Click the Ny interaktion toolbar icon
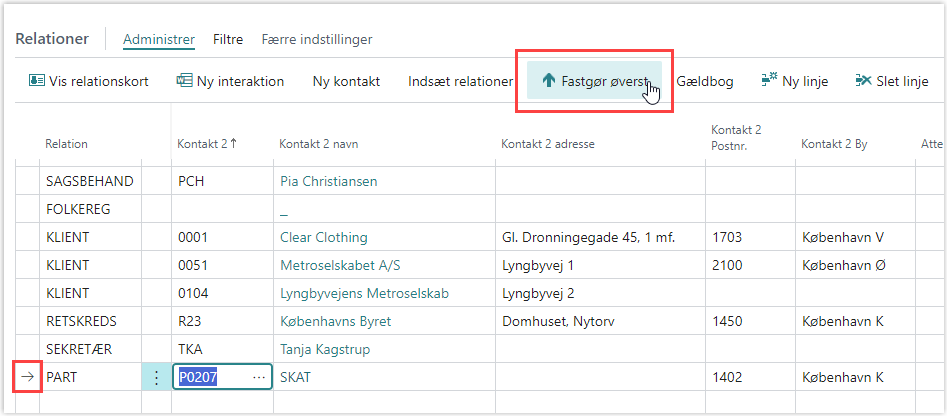Viewport: 948px width, 417px height. [184, 81]
